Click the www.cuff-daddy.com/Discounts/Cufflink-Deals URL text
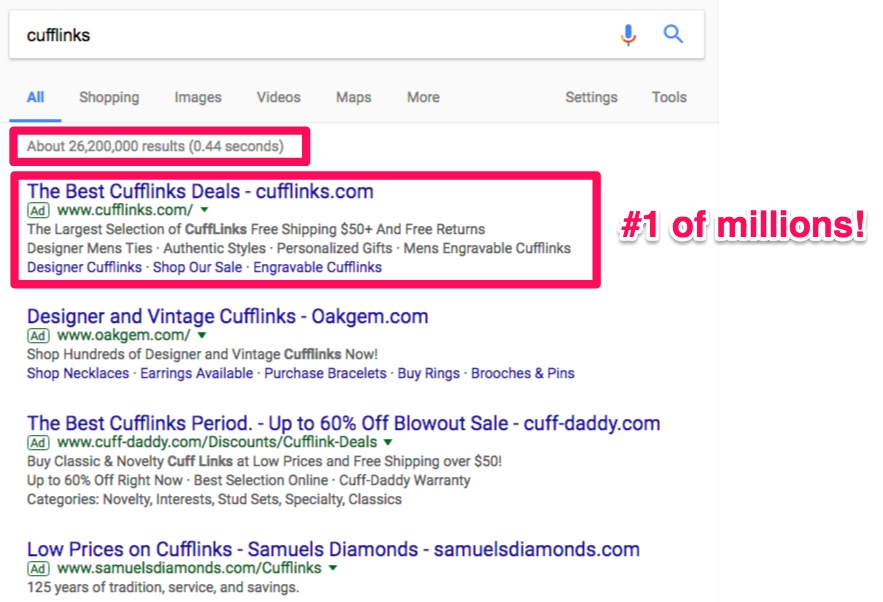This screenshot has height=602, width=883. (x=217, y=442)
